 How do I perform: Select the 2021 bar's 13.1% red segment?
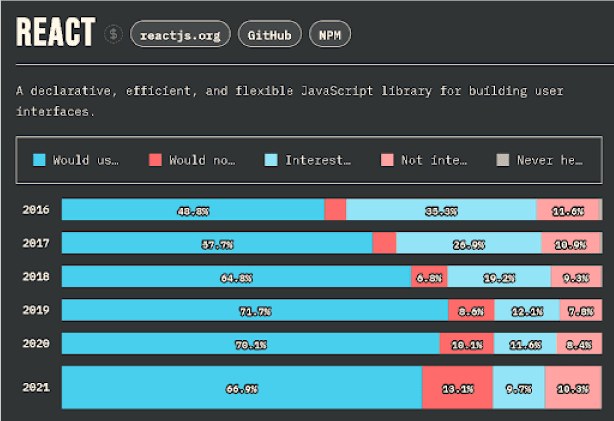[x=457, y=387]
